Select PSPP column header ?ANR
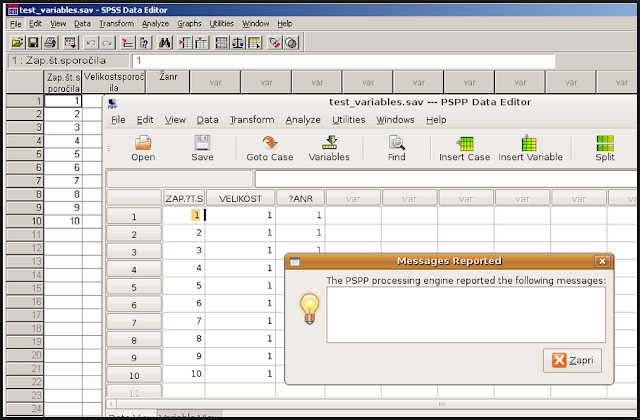 coord(301,198)
